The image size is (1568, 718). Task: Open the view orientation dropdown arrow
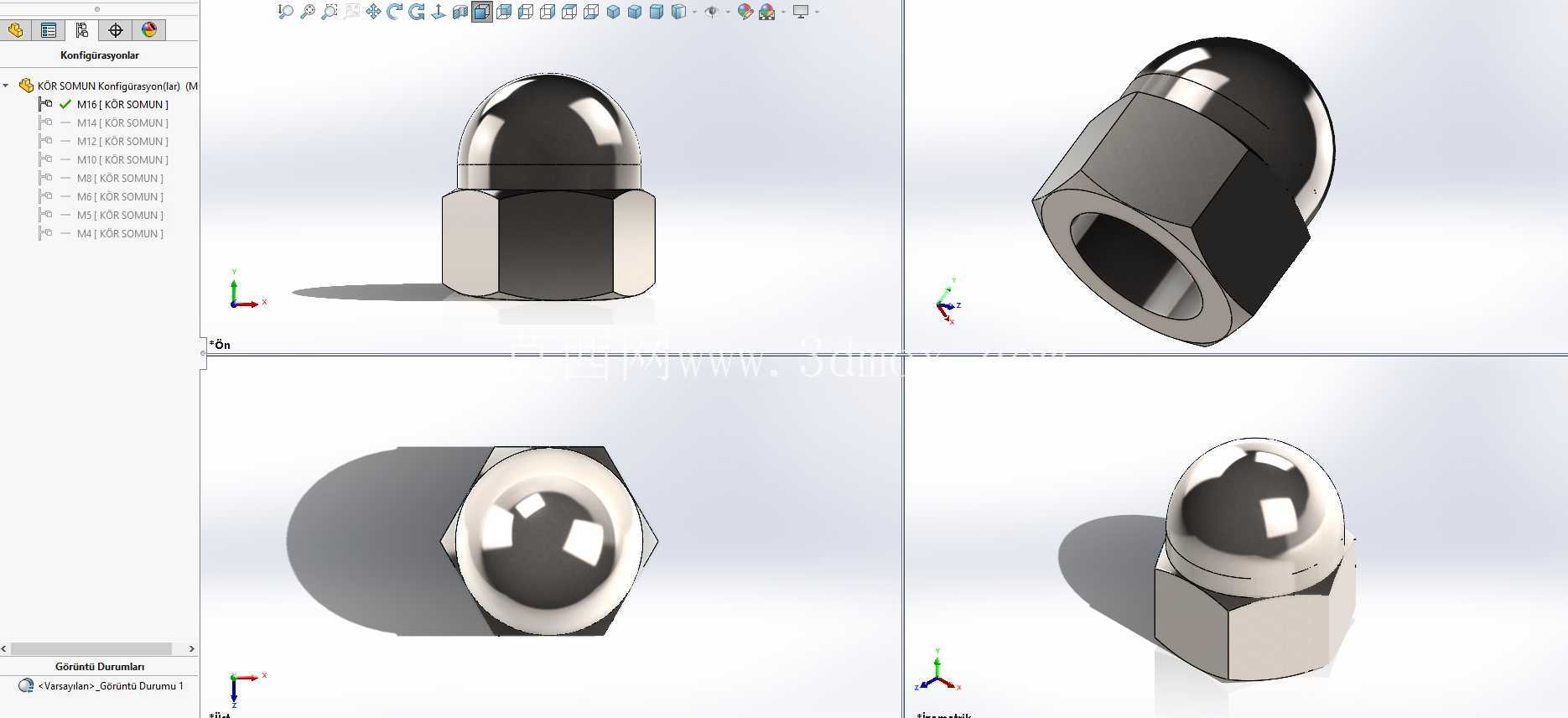(694, 12)
